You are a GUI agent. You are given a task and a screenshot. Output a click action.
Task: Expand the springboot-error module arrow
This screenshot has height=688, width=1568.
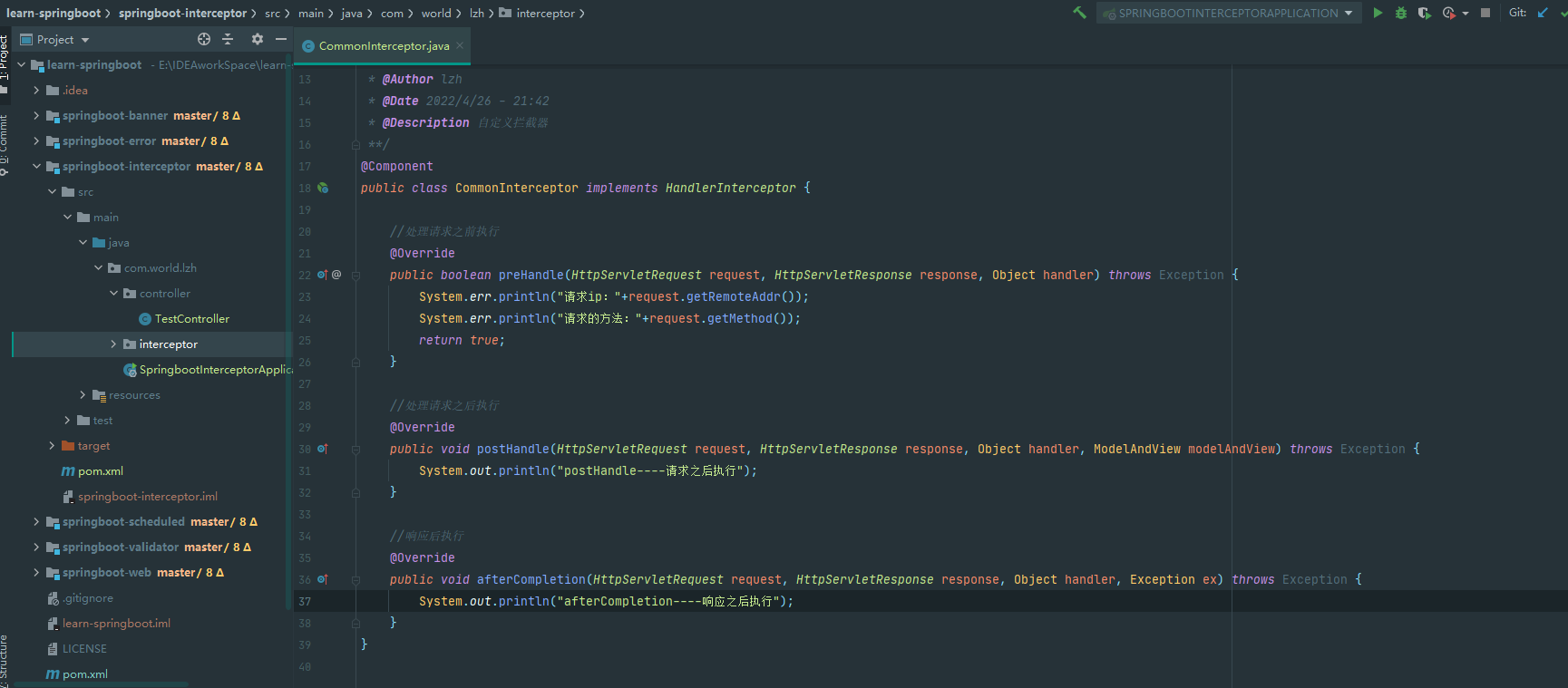click(36, 141)
